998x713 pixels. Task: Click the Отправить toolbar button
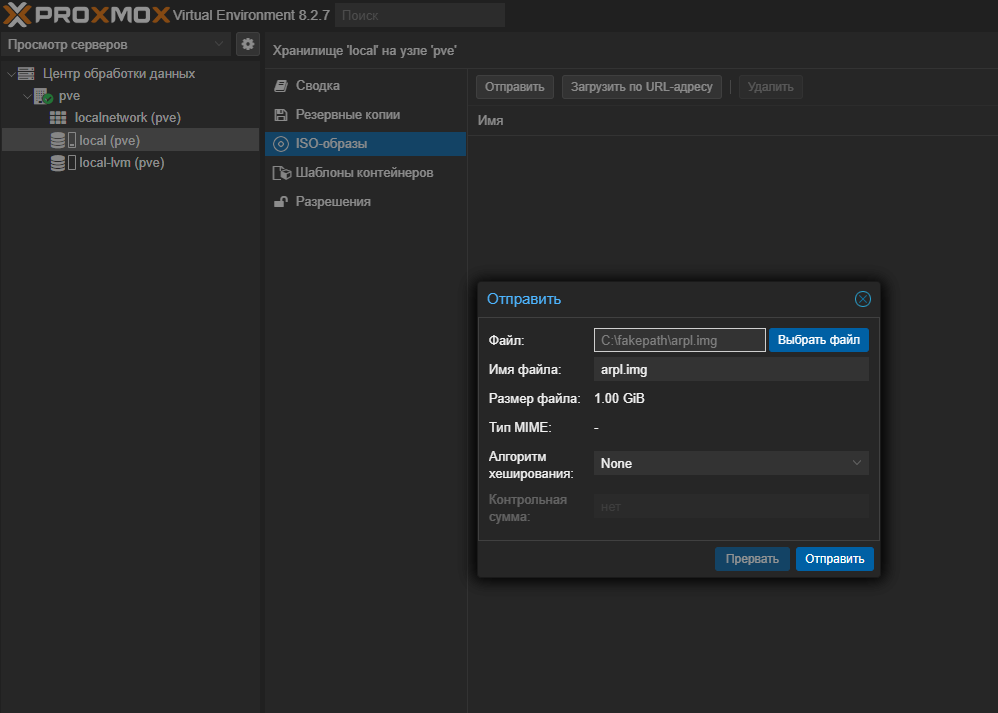[515, 87]
